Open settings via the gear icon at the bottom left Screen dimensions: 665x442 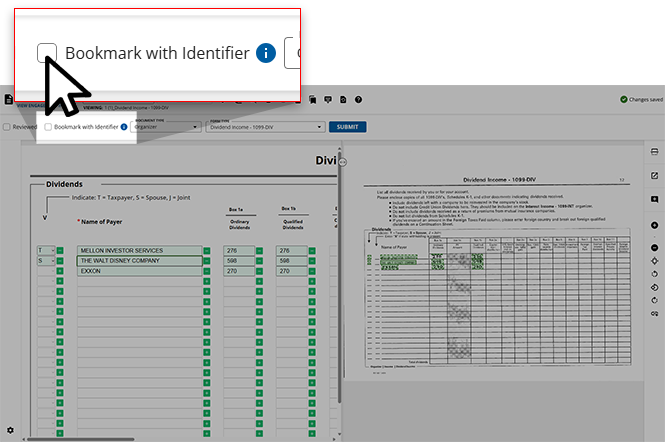[x=10, y=430]
